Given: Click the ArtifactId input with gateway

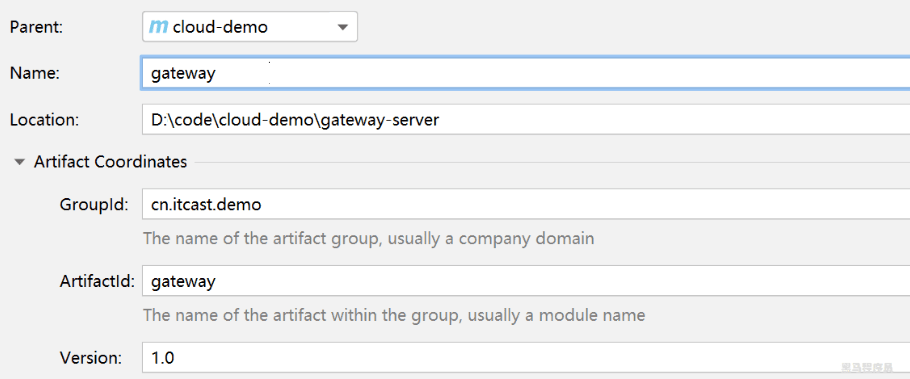Looking at the screenshot, I should coord(526,281).
